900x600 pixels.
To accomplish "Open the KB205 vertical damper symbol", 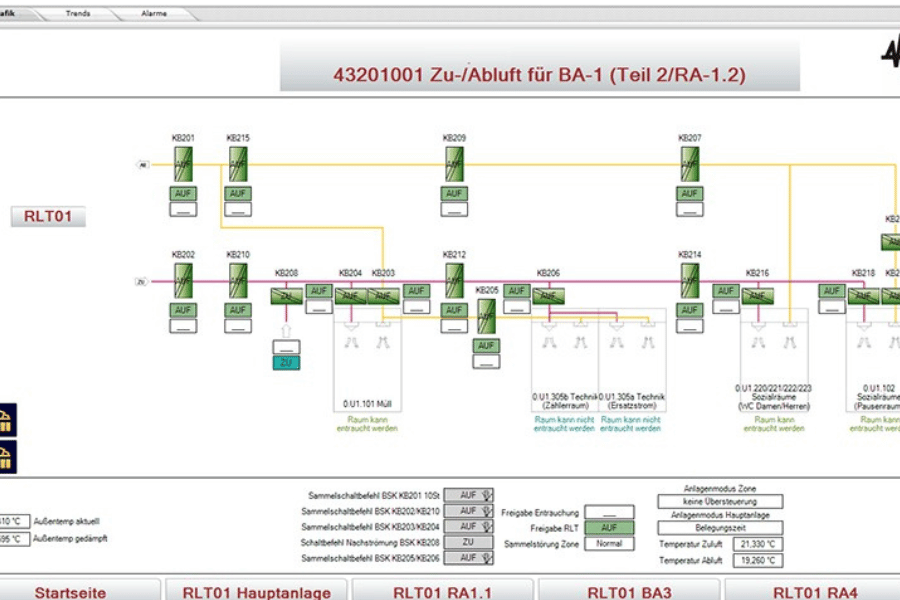I will [x=486, y=316].
